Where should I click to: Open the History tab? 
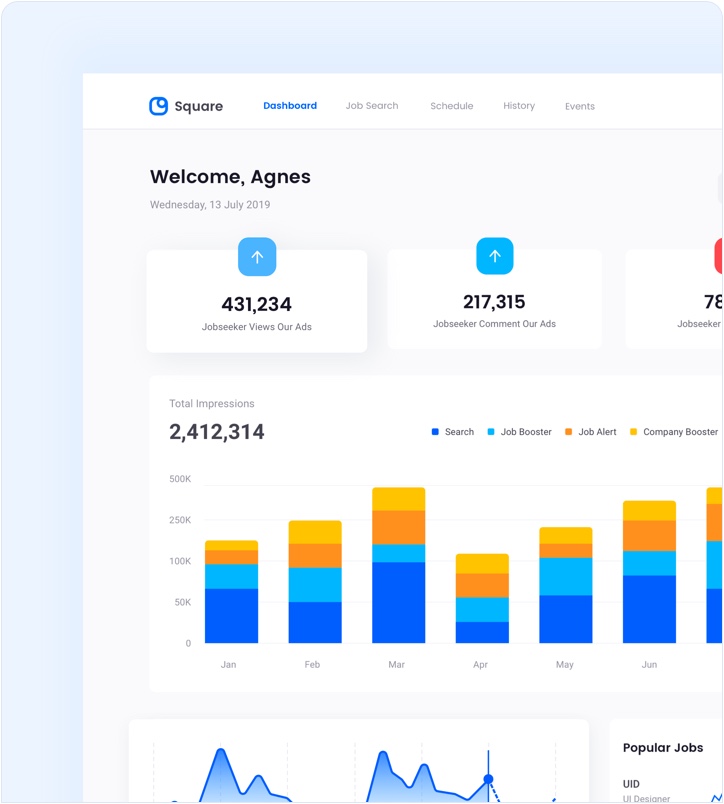click(x=519, y=106)
